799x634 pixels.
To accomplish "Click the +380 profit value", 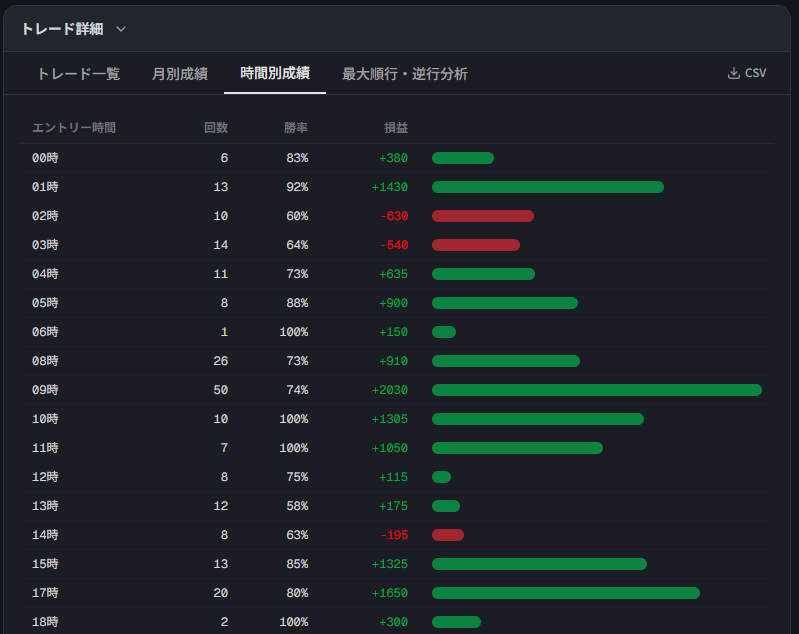I will click(393, 158).
